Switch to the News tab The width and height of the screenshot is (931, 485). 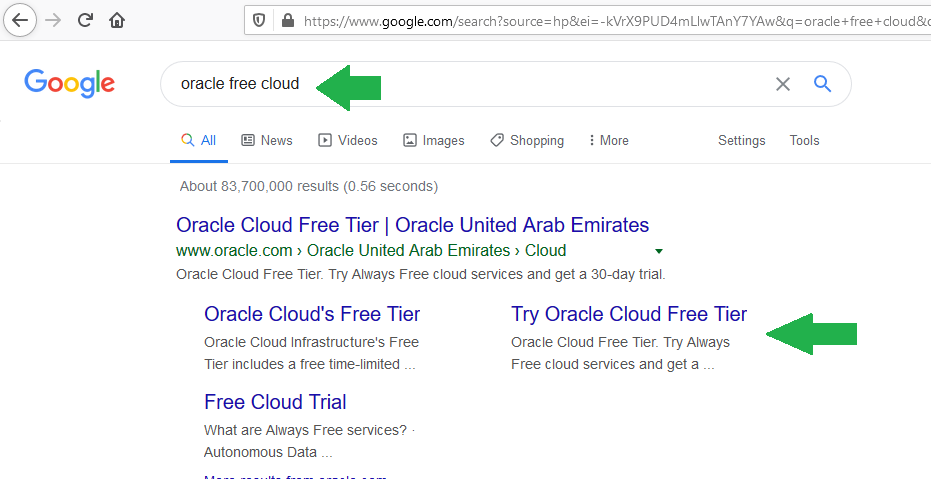click(x=267, y=141)
